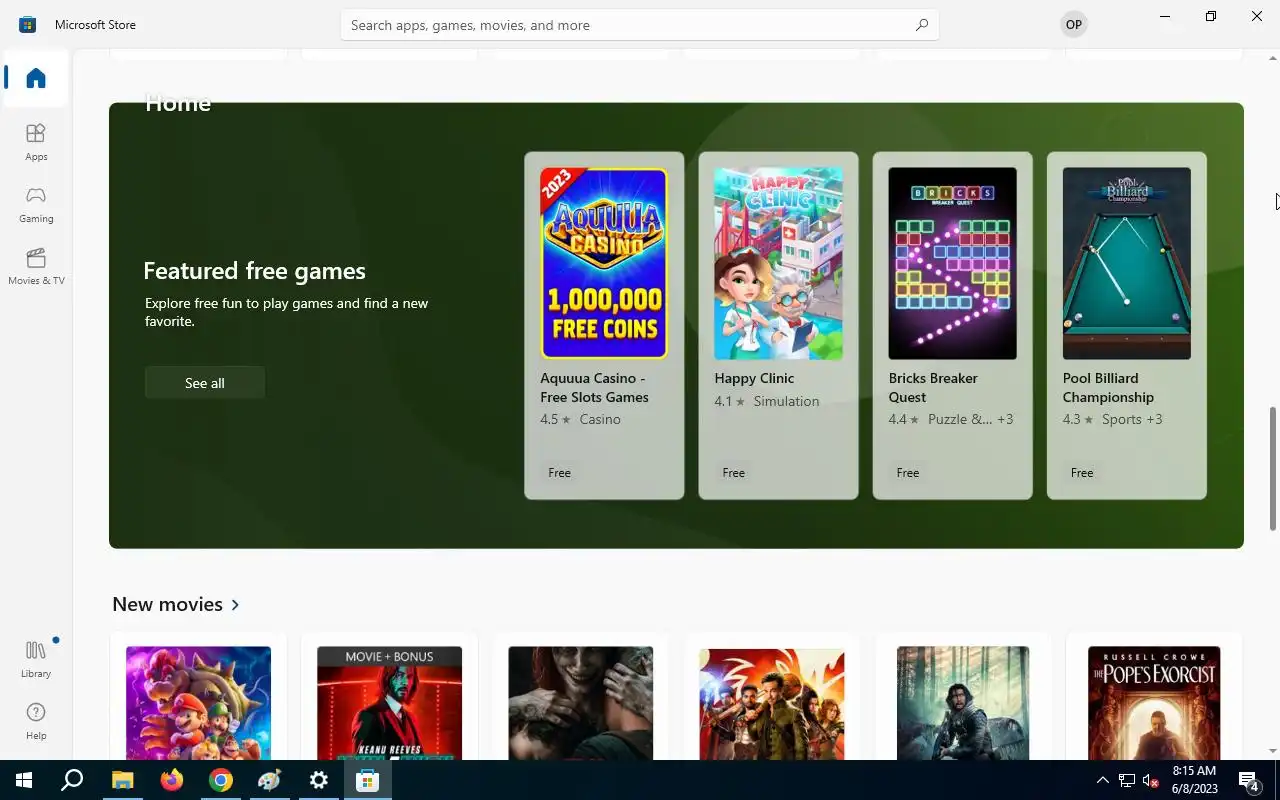1280x800 pixels.
Task: Go to the Gaming section
Action: click(36, 204)
